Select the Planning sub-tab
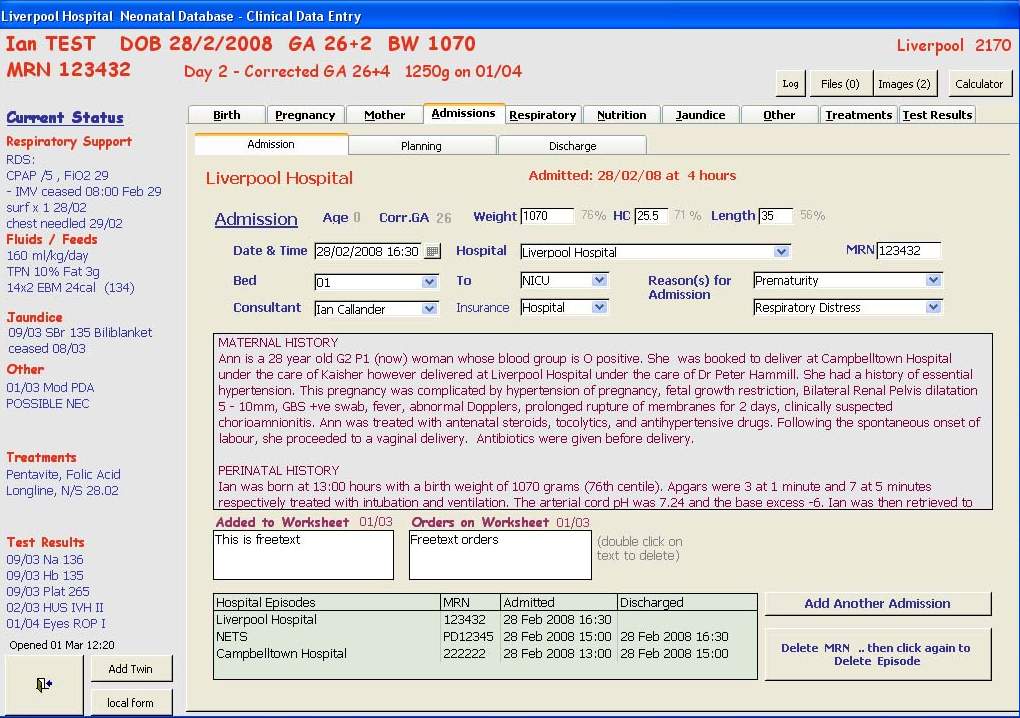The height and width of the screenshot is (718, 1020). 421,146
